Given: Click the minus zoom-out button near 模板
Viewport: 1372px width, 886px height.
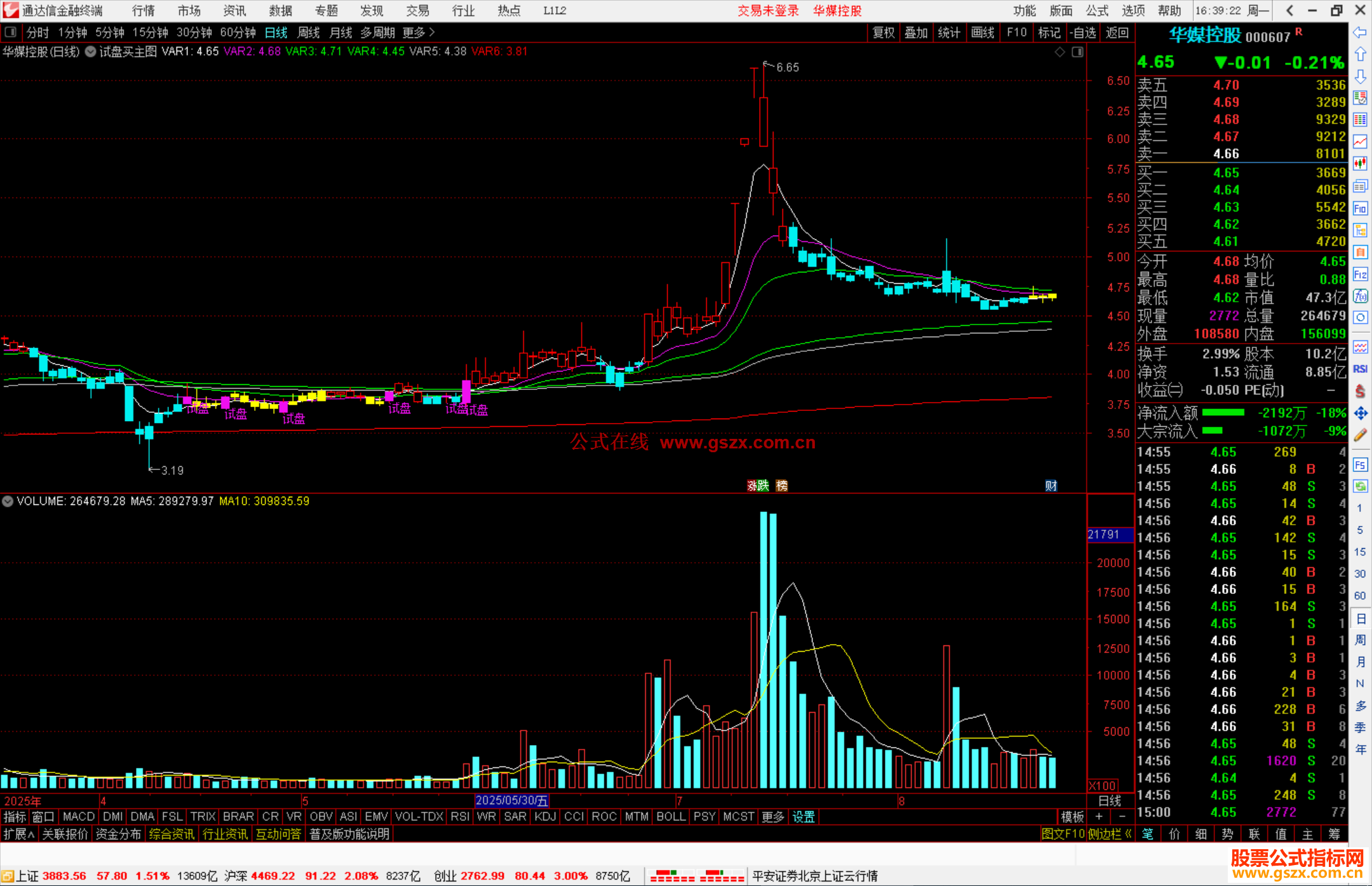Looking at the screenshot, I should coord(1122,817).
